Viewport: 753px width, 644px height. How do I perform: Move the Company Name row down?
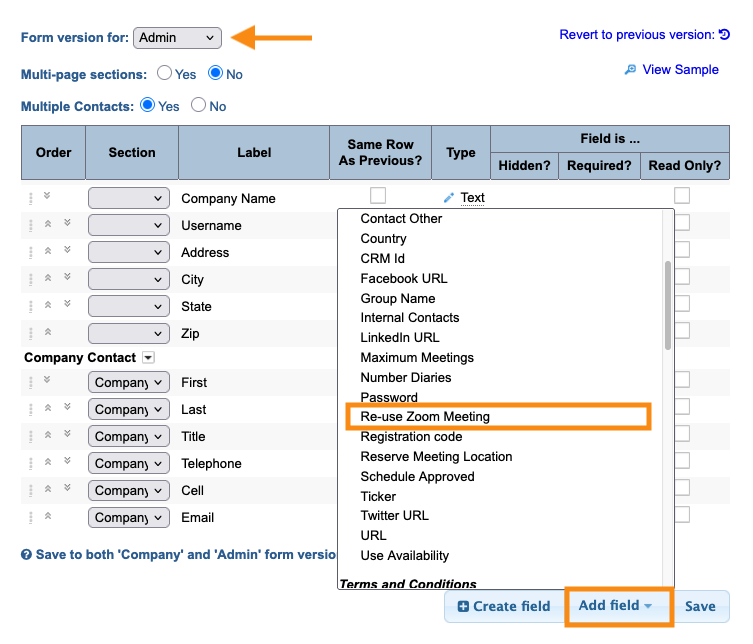coord(47,196)
